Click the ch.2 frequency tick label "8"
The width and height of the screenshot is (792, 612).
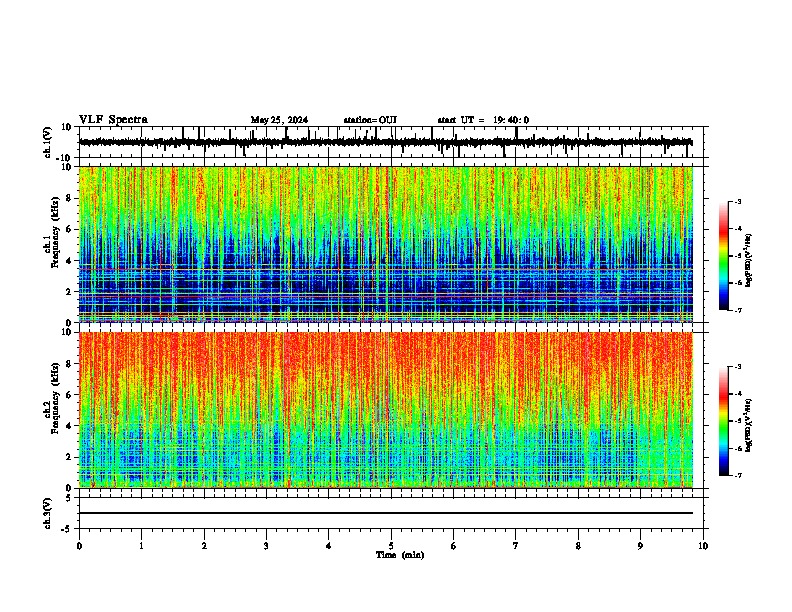coord(69,364)
